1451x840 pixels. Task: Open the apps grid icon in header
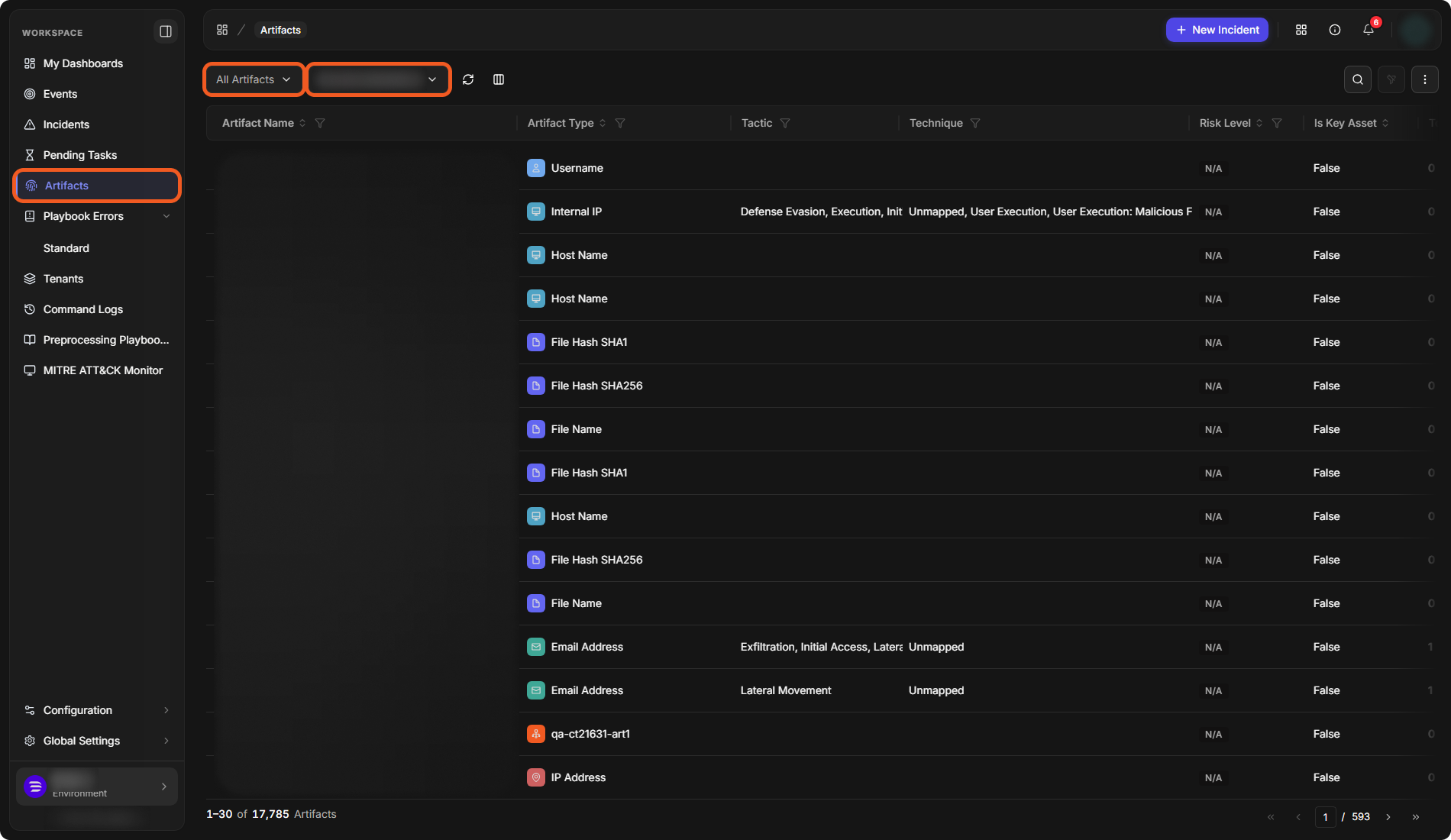pyautogui.click(x=1301, y=30)
